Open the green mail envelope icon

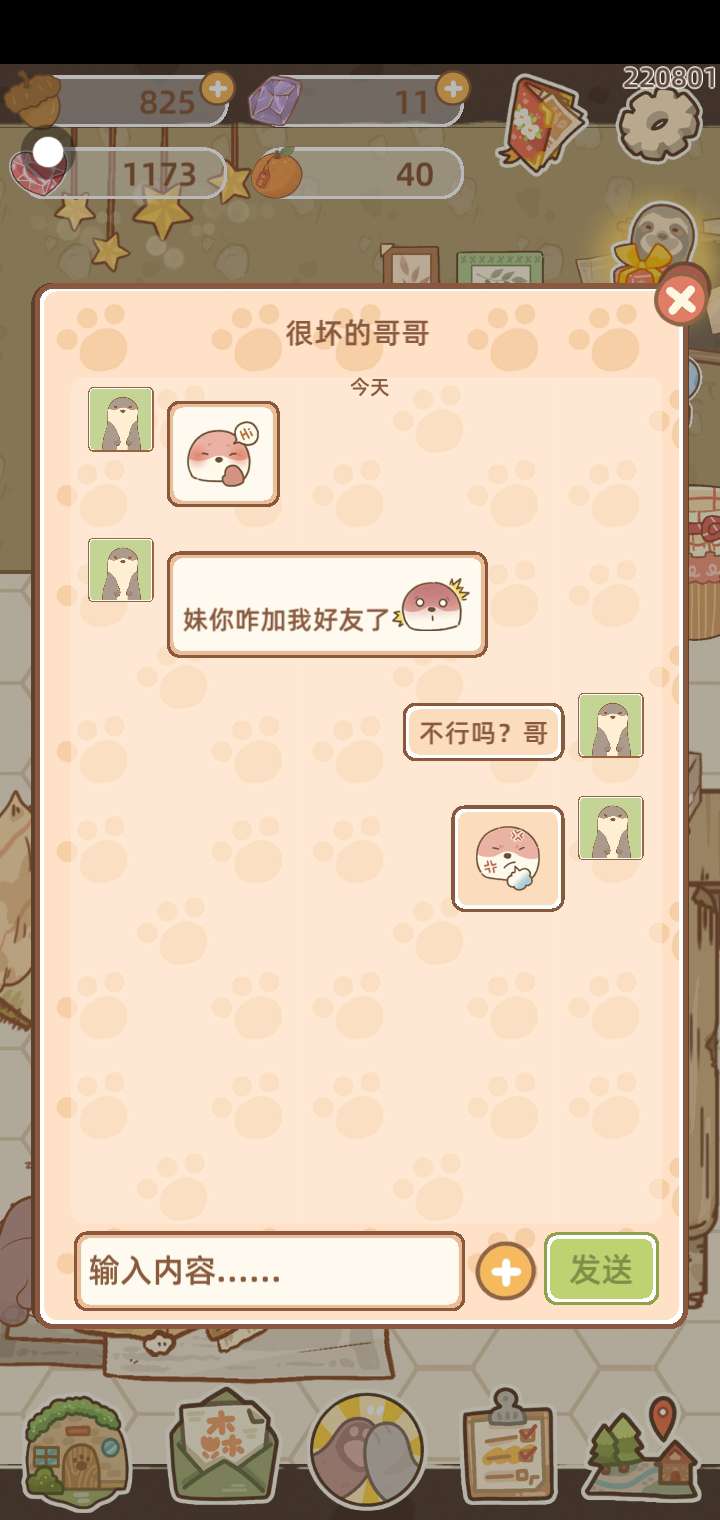coord(223,1447)
